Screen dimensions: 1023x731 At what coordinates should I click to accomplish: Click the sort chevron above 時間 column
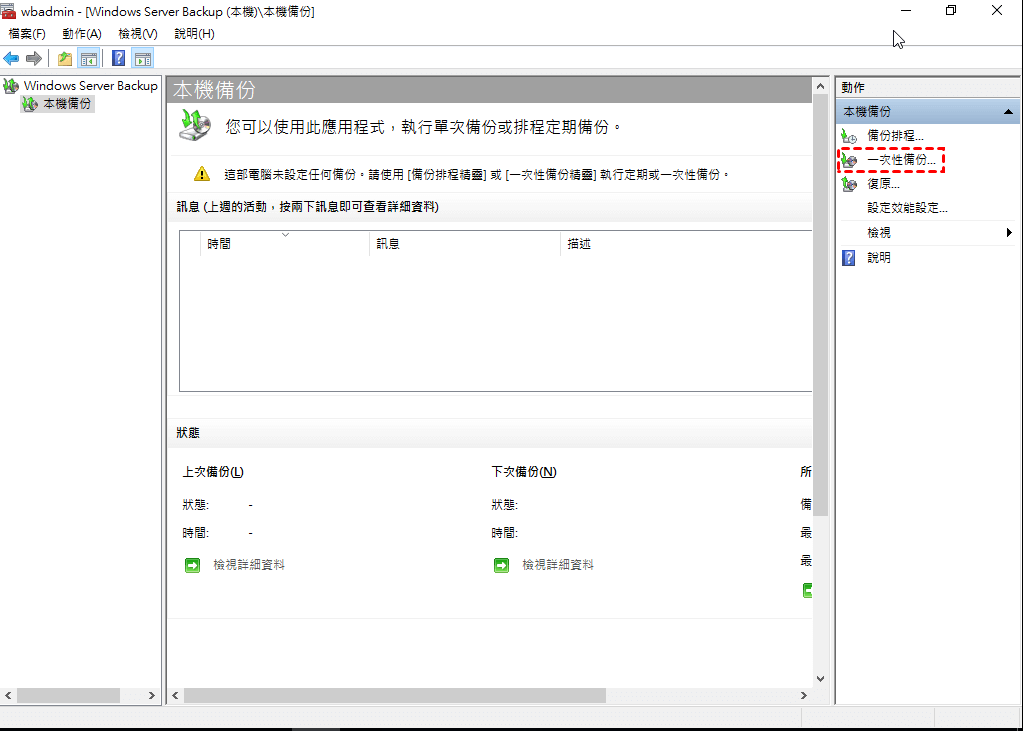285,234
